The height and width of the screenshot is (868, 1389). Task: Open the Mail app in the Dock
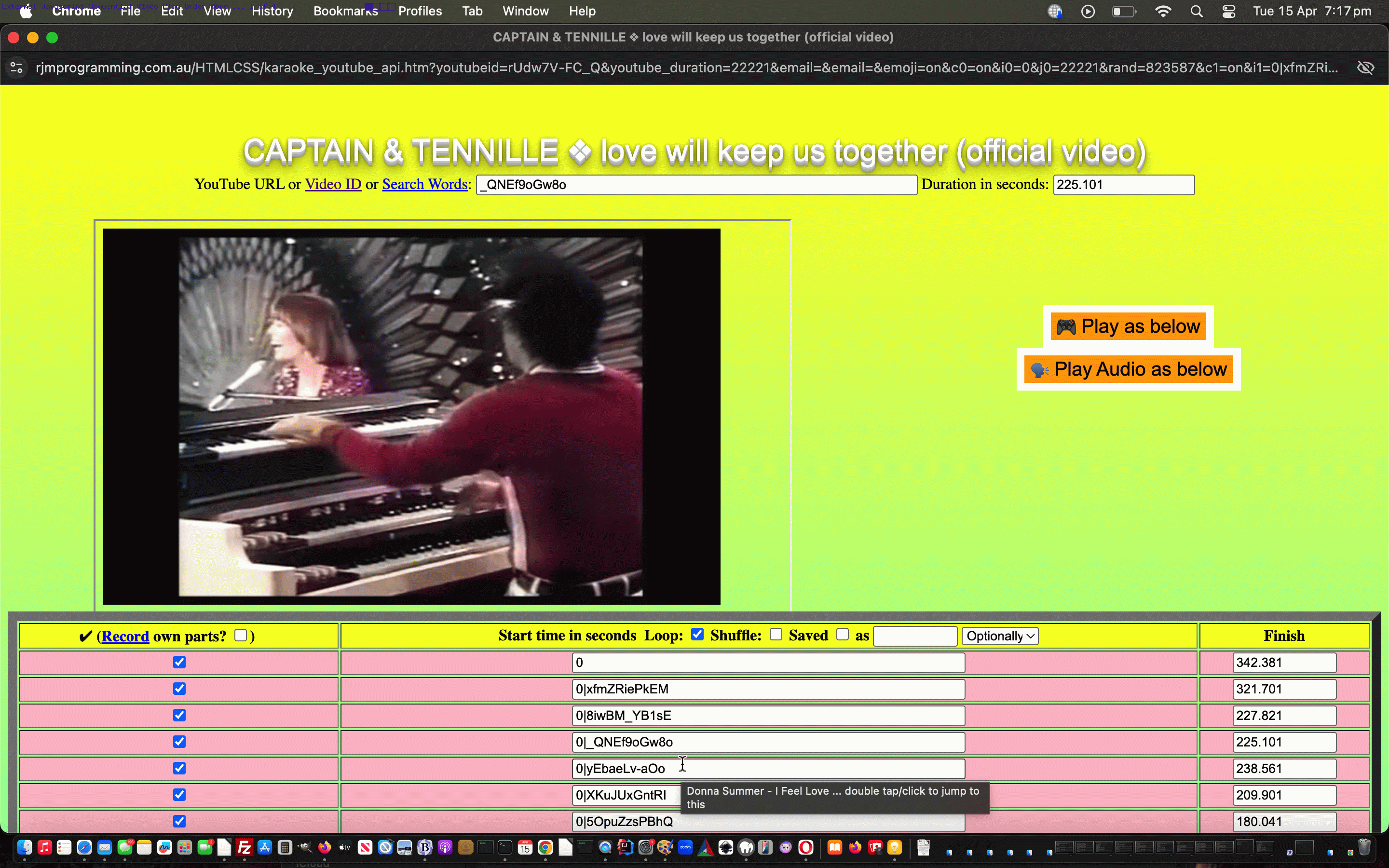(105, 847)
